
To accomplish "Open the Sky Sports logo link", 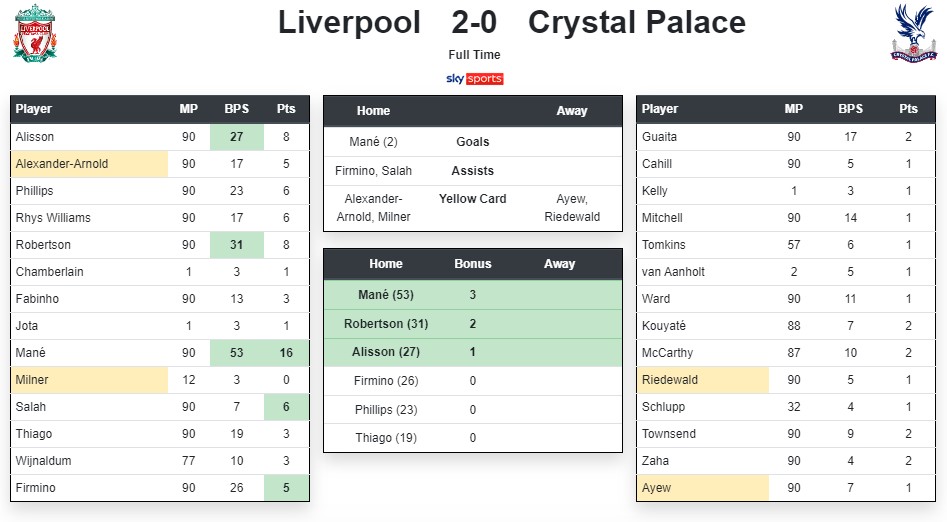I will [x=475, y=79].
